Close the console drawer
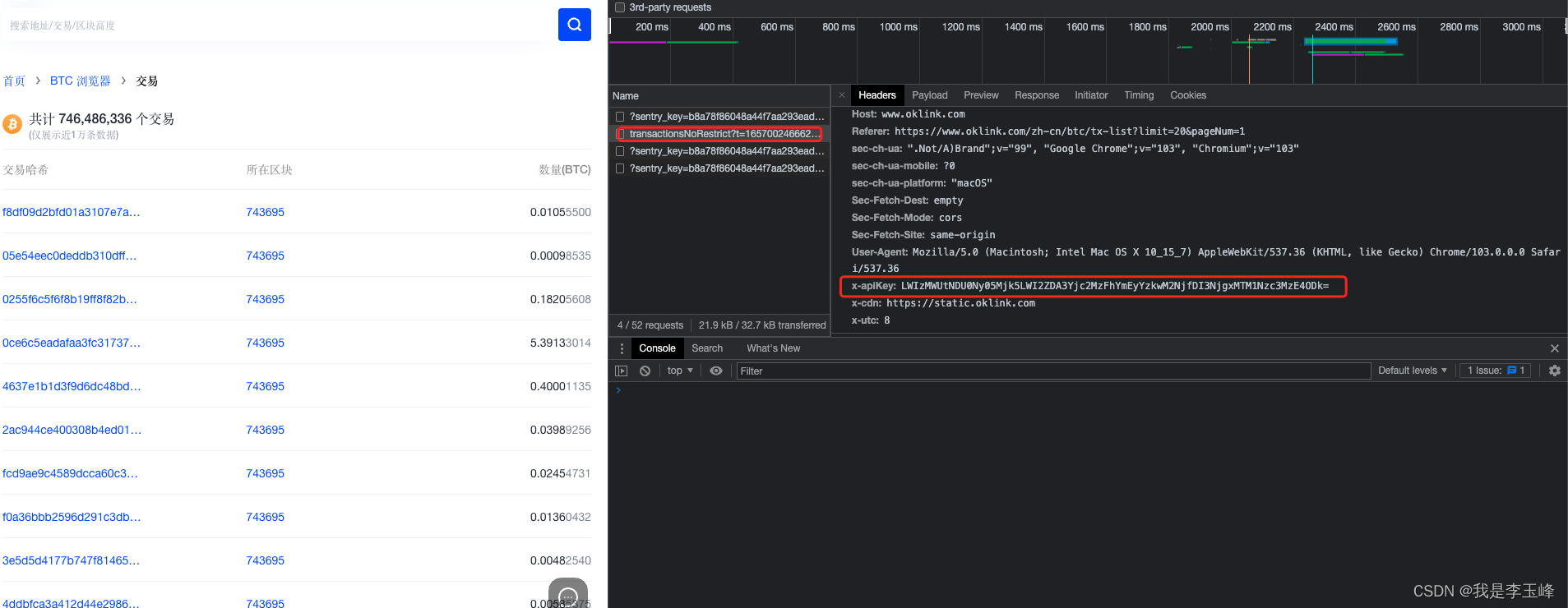 pyautogui.click(x=1554, y=348)
